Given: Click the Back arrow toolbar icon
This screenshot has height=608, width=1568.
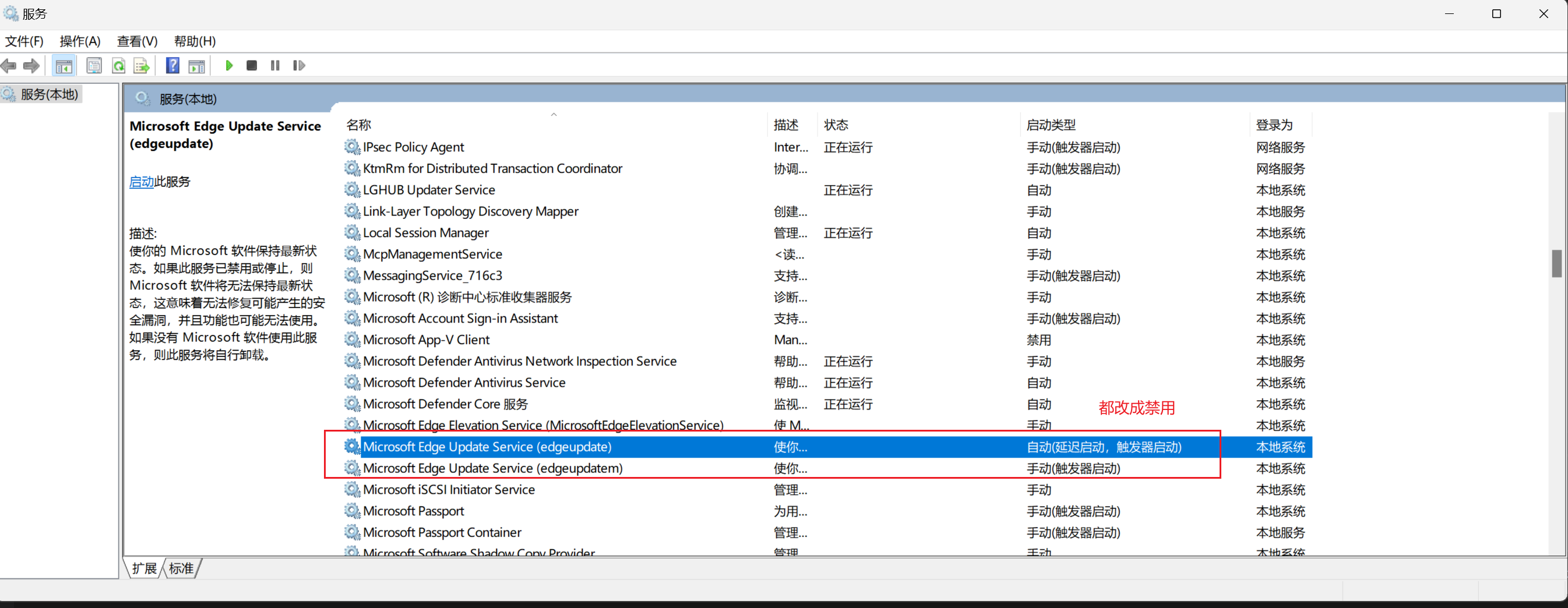Looking at the screenshot, I should click(x=9, y=66).
